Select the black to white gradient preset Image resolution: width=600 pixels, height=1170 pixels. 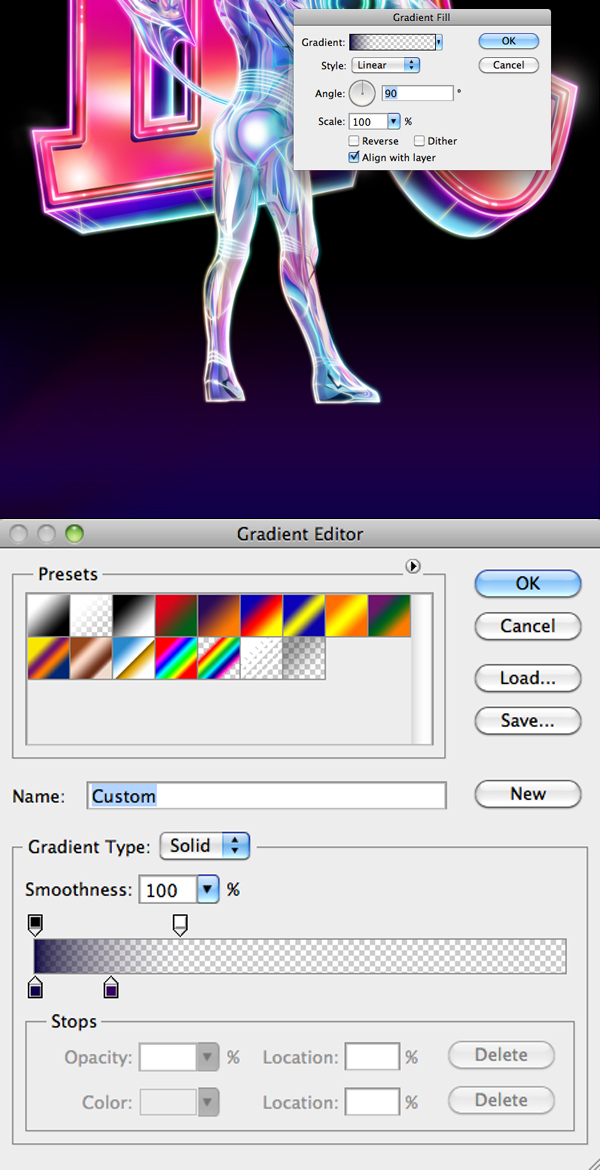pos(49,616)
